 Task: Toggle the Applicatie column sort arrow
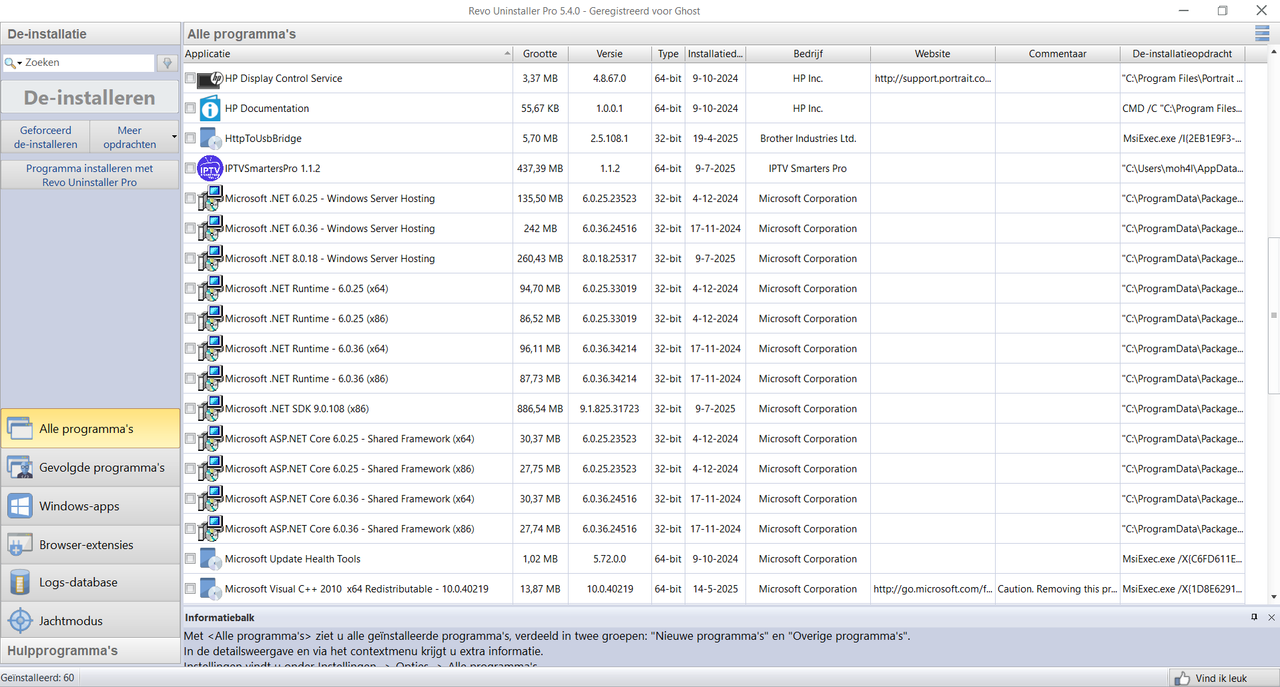[506, 54]
